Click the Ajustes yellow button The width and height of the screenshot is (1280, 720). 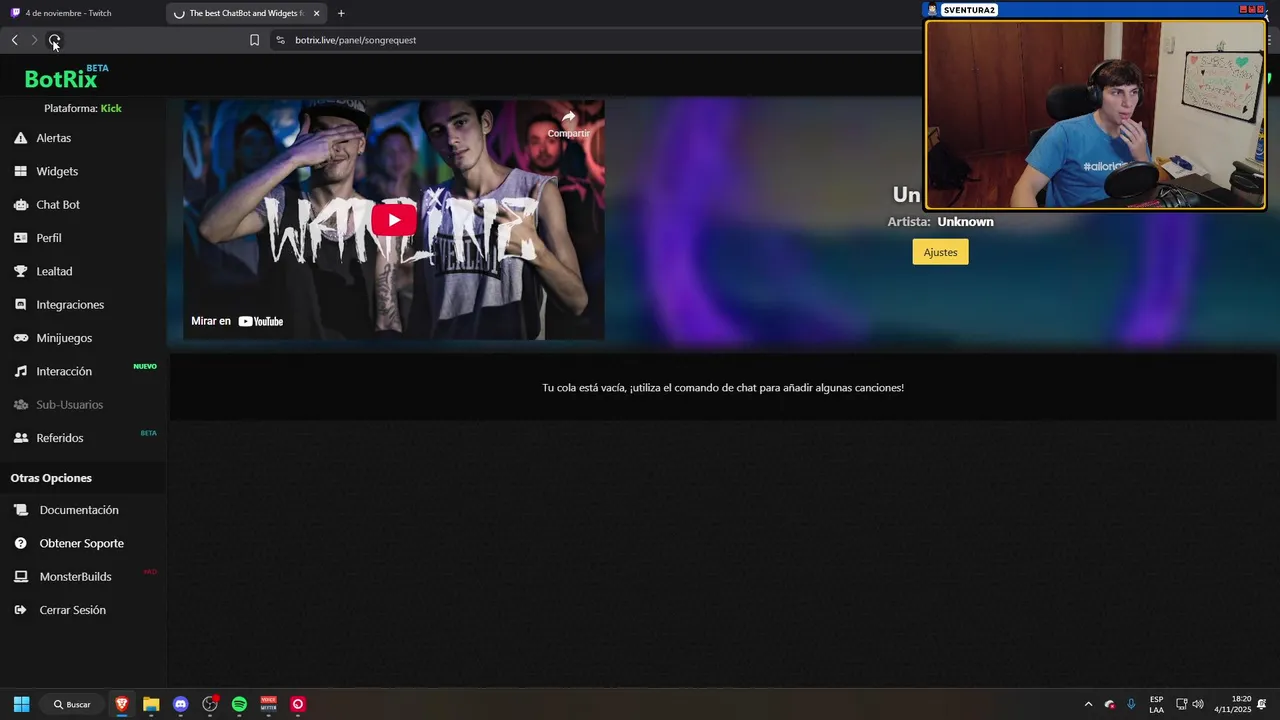click(940, 252)
